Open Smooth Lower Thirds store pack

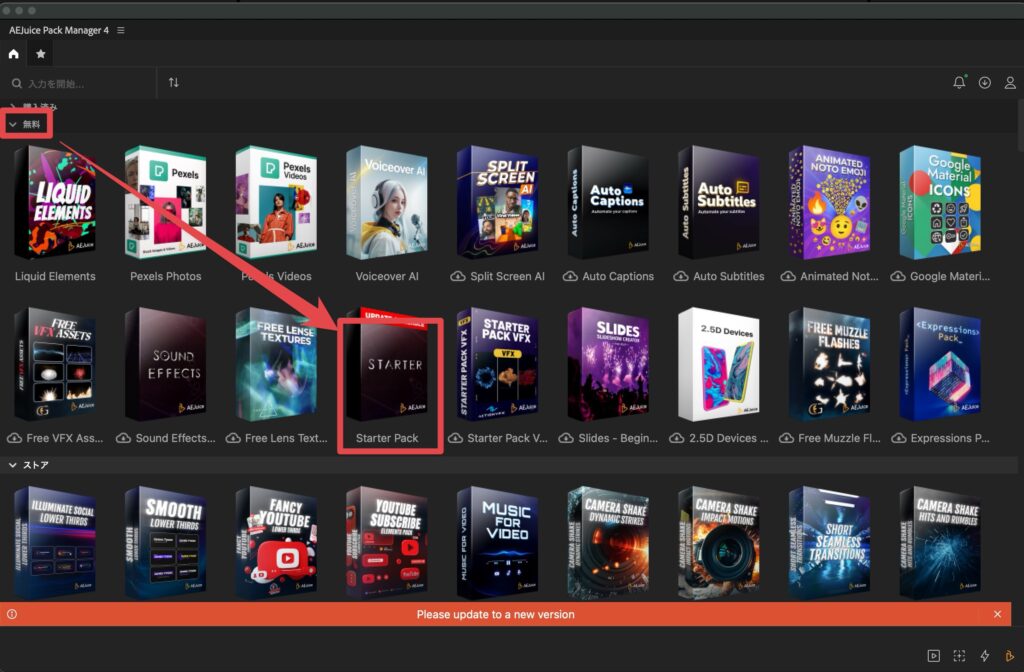coord(165,543)
